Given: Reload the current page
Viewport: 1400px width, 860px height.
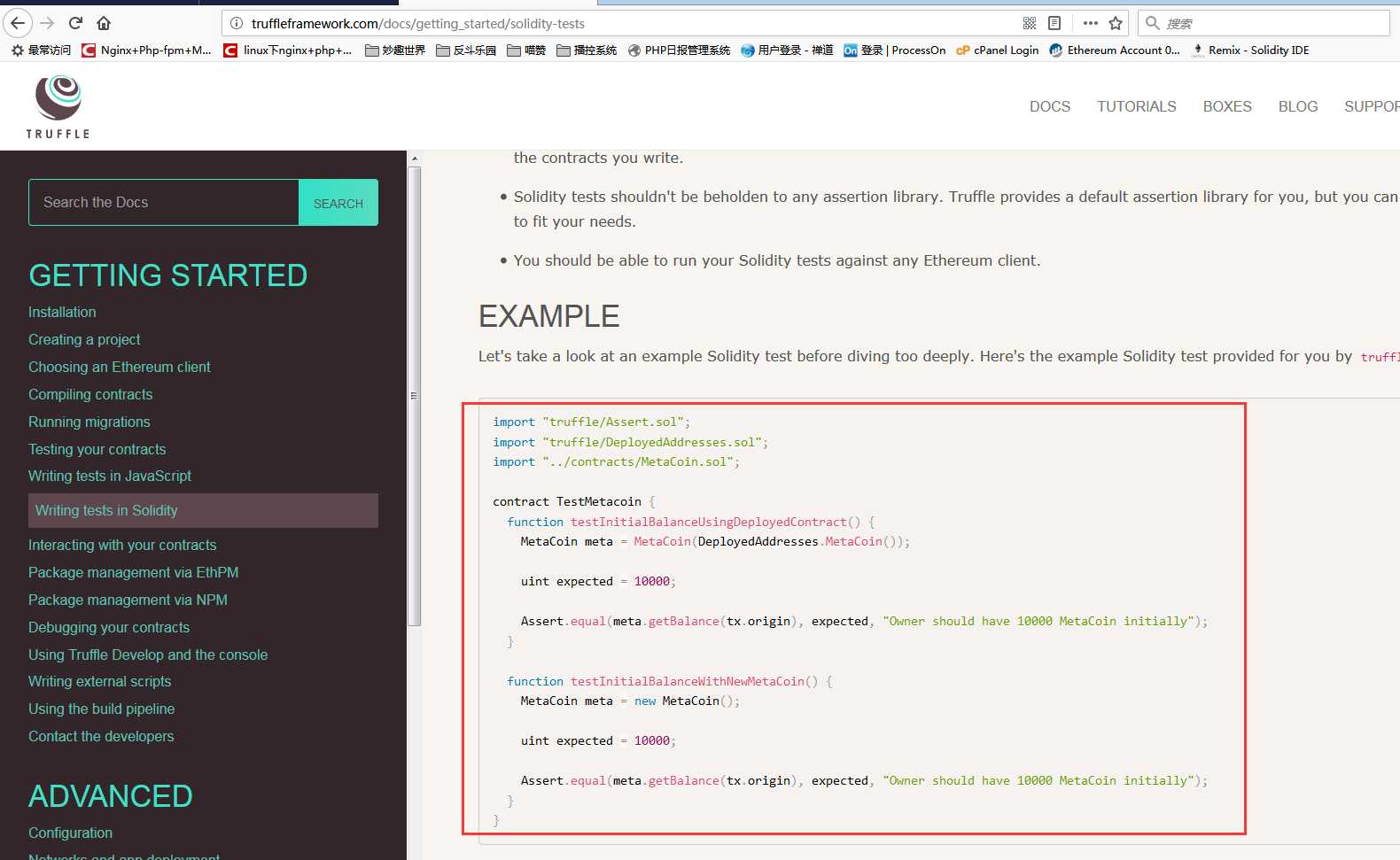Looking at the screenshot, I should 75,23.
